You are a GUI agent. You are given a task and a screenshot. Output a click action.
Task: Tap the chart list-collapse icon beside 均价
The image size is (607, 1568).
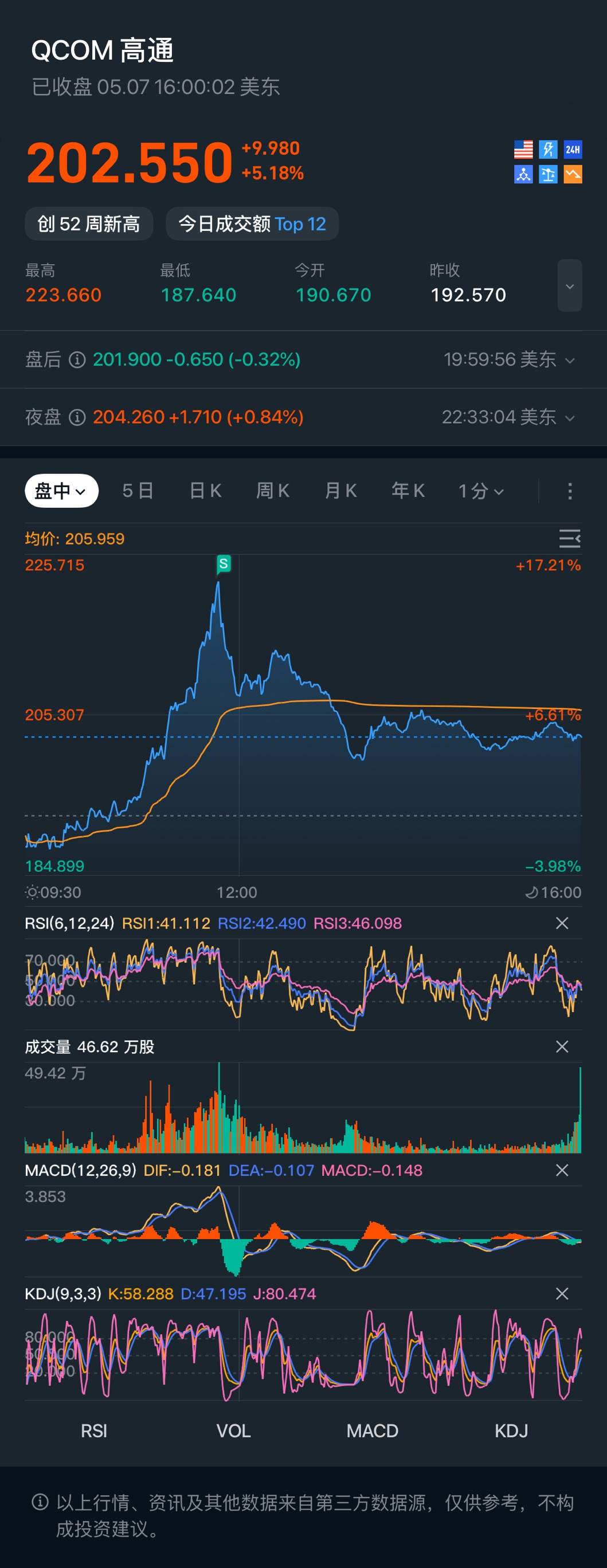570,539
